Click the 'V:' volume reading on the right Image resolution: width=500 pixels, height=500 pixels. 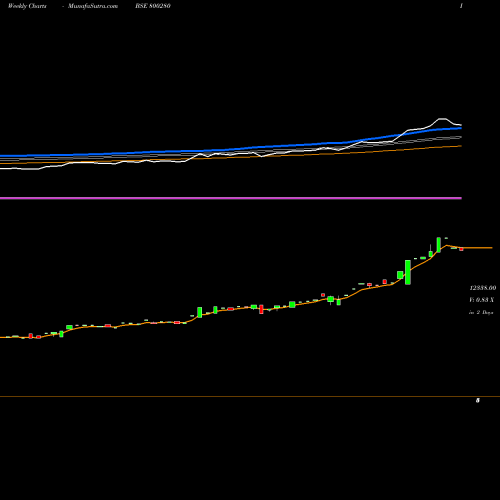pyautogui.click(x=481, y=300)
